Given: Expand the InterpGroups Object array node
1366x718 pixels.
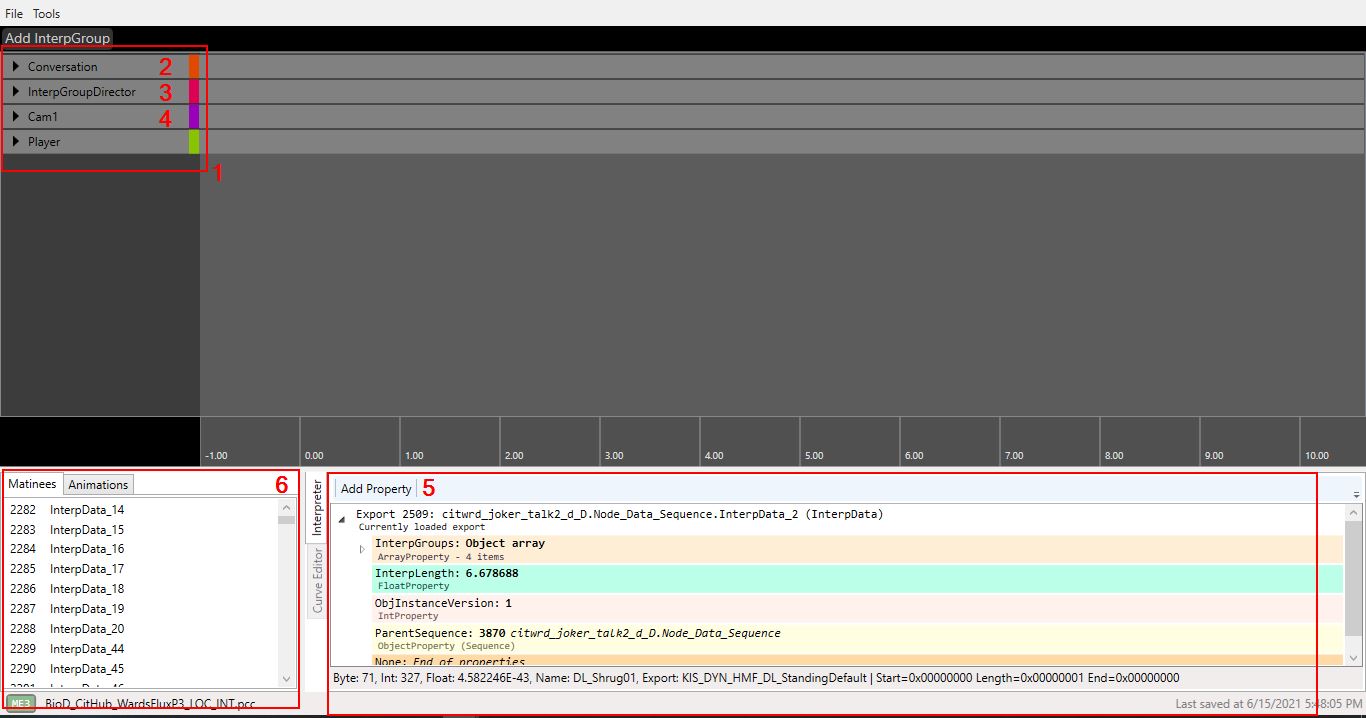Looking at the screenshot, I should 362,549.
